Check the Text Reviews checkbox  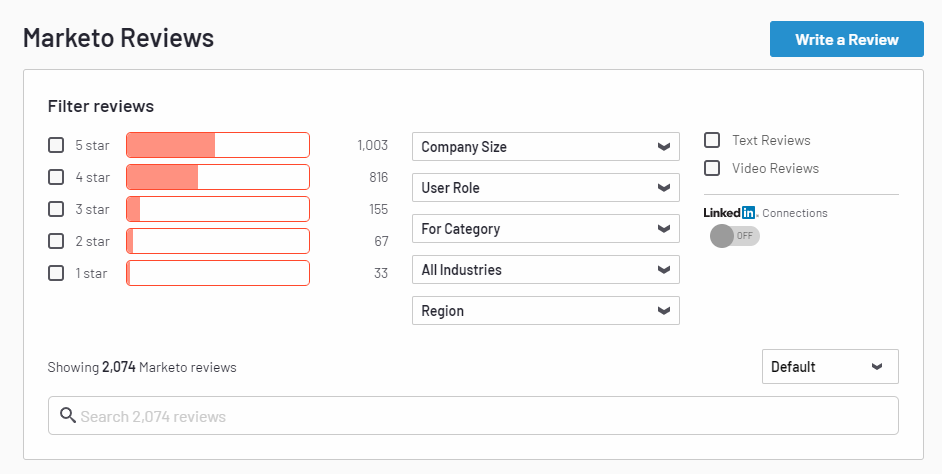tap(712, 140)
